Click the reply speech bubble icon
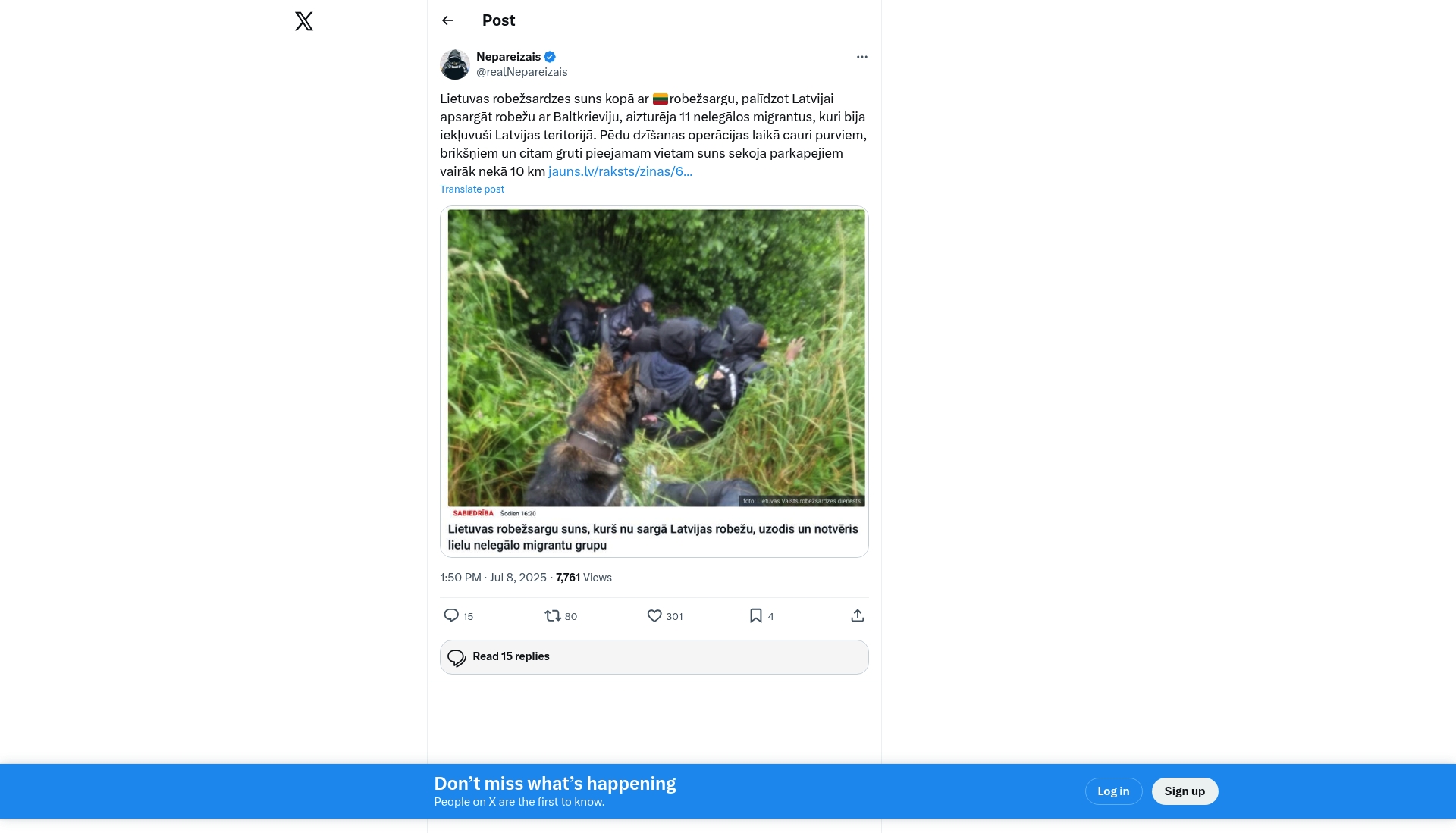1456x833 pixels. (x=451, y=615)
